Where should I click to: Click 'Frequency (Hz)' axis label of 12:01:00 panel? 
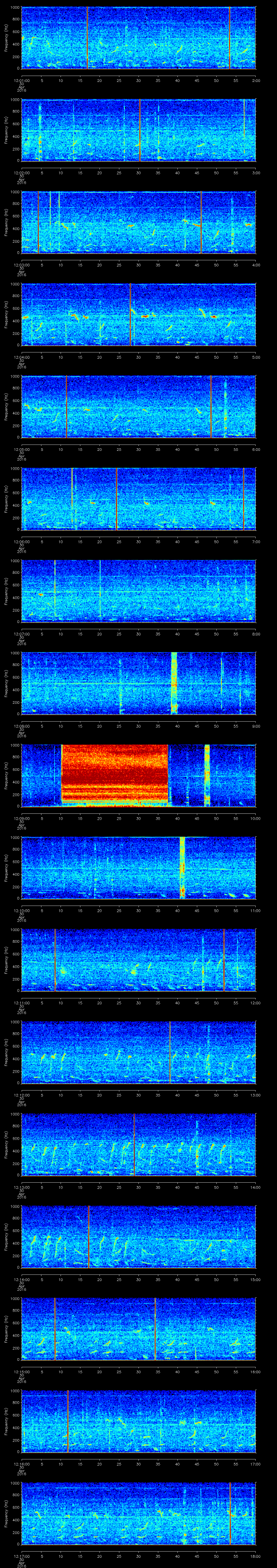point(6,38)
